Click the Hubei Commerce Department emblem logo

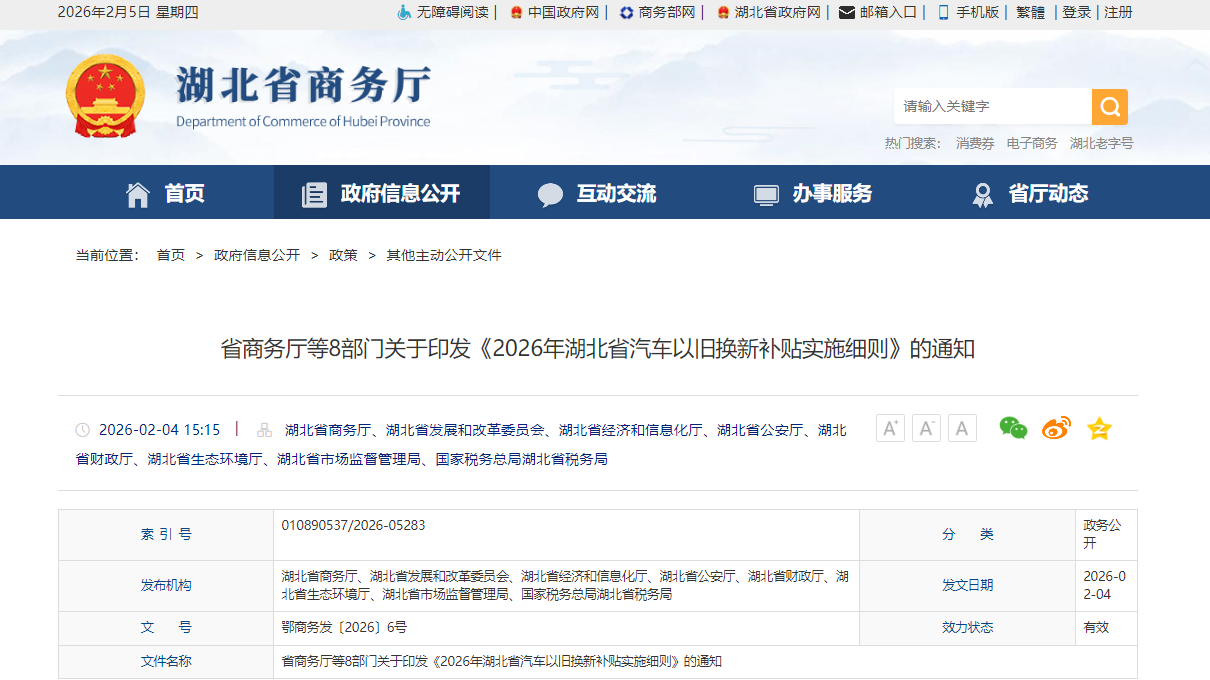coord(105,96)
